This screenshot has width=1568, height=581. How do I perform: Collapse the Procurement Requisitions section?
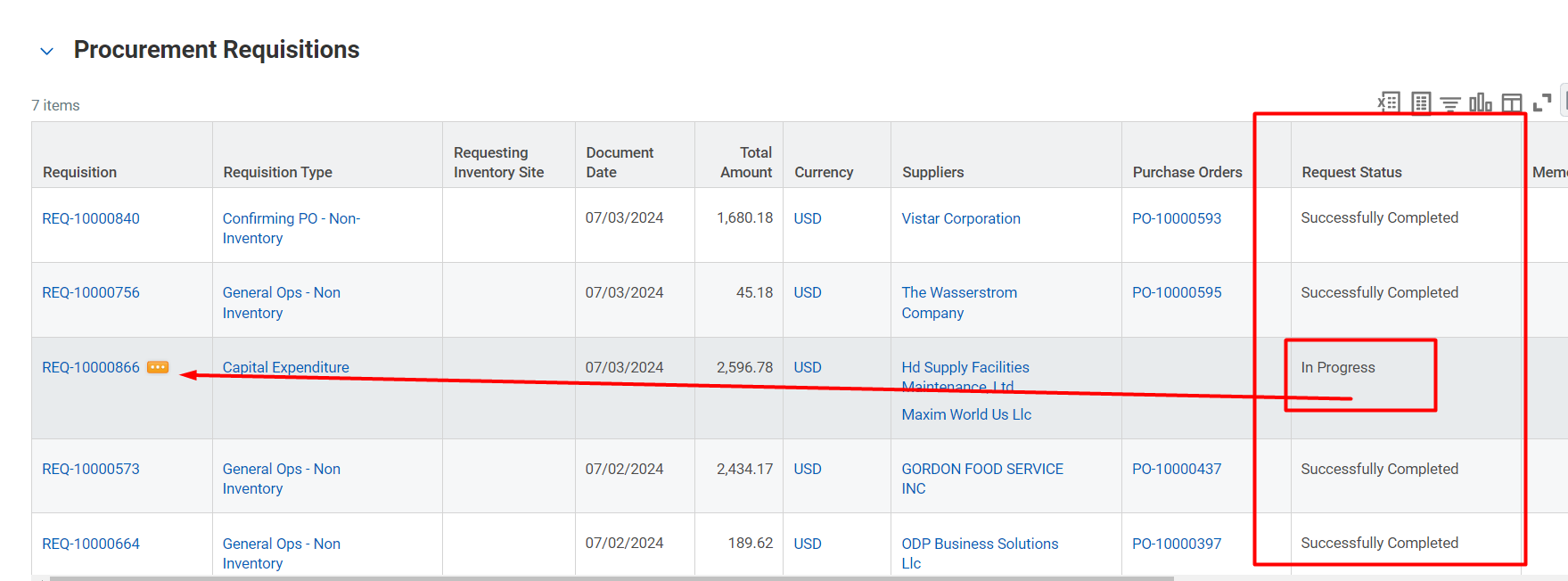point(47,52)
